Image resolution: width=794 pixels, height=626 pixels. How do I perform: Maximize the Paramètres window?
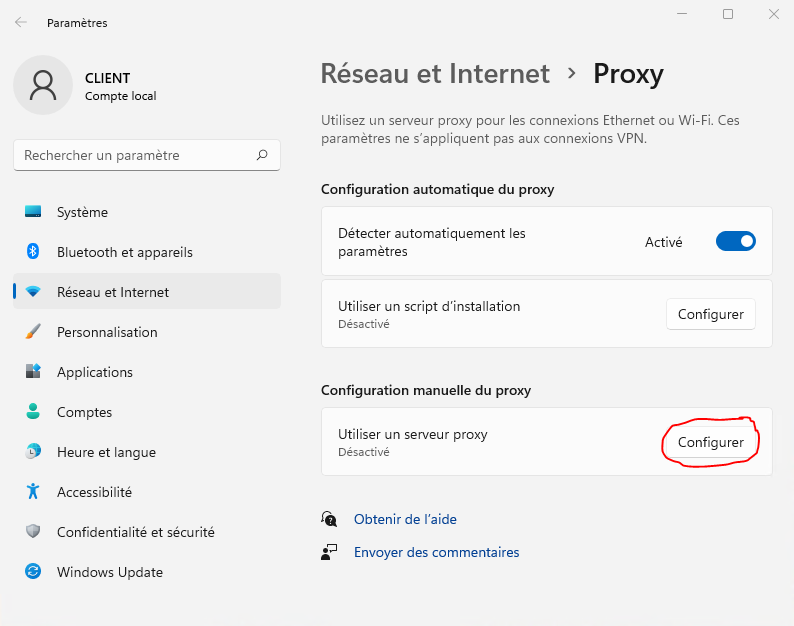(728, 14)
